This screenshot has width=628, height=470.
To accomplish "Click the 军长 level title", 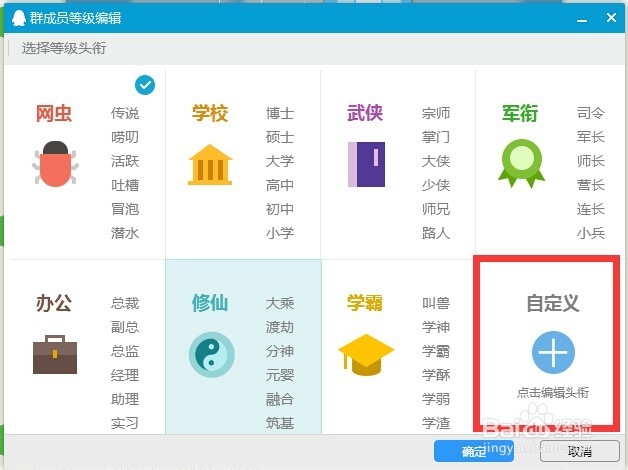I will [x=591, y=137].
